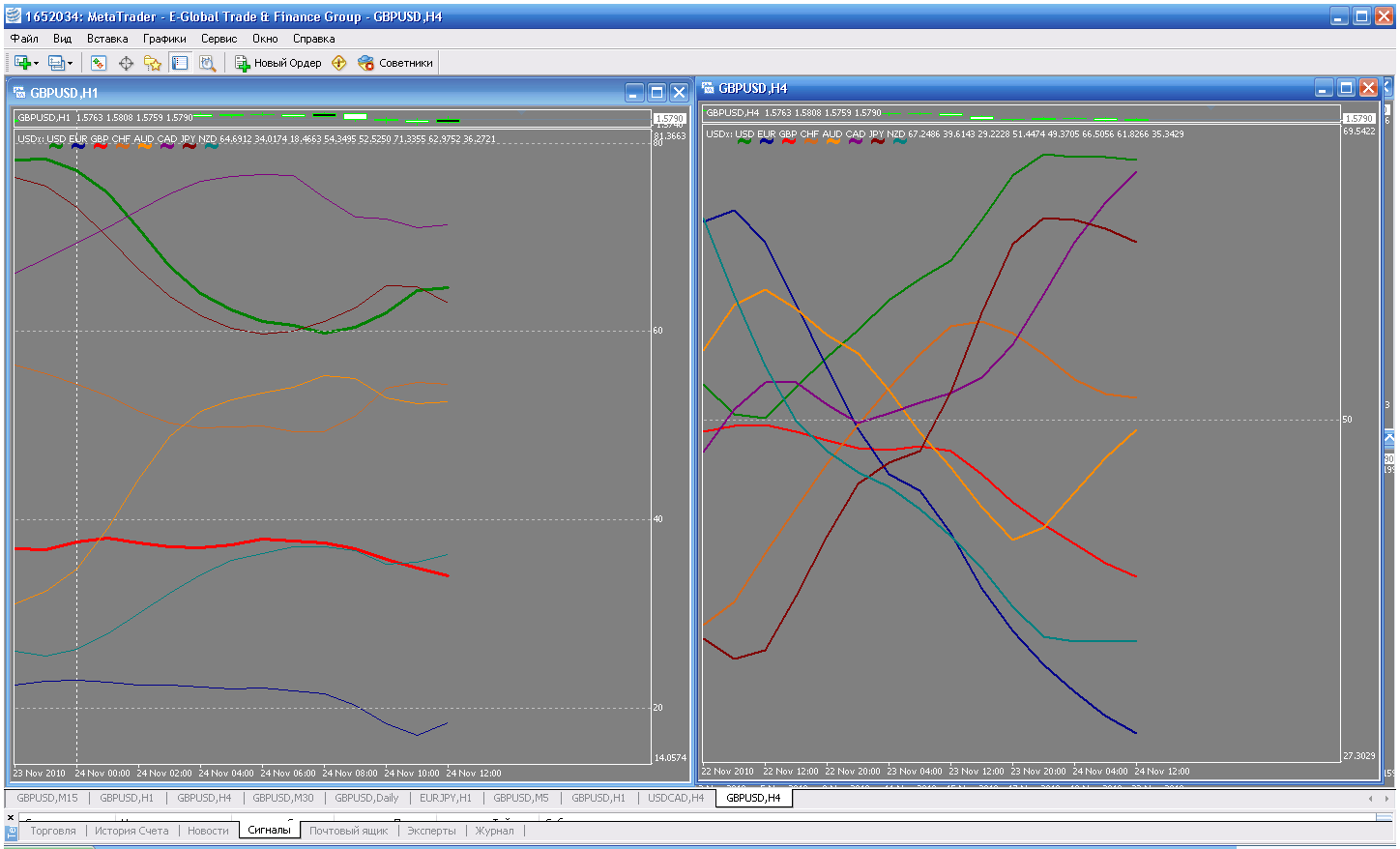Toggle the Data Window crosshair icon
This screenshot has height=849, width=1400.
tap(126, 63)
